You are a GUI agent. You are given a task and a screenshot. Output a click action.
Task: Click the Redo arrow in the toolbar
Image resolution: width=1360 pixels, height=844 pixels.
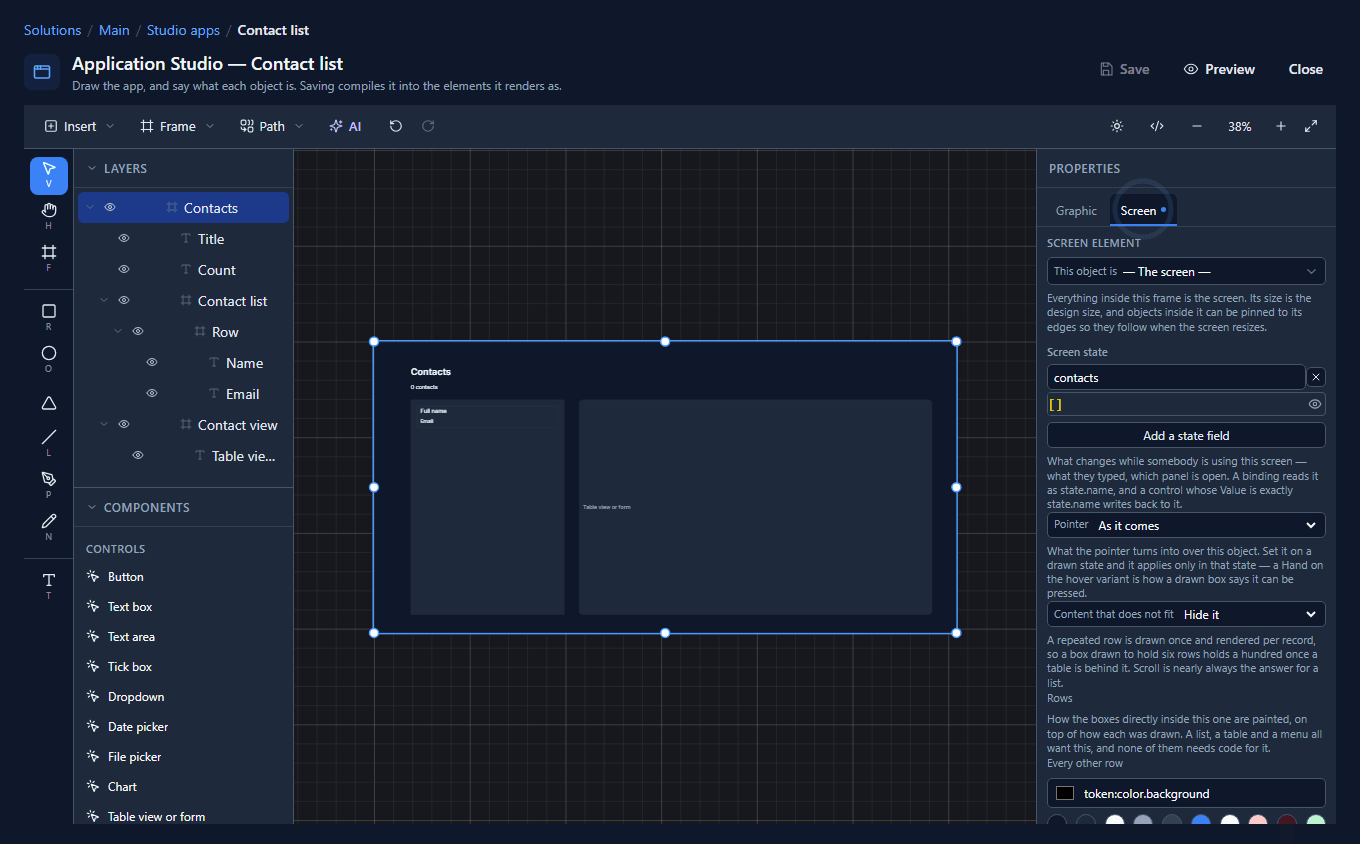click(428, 126)
